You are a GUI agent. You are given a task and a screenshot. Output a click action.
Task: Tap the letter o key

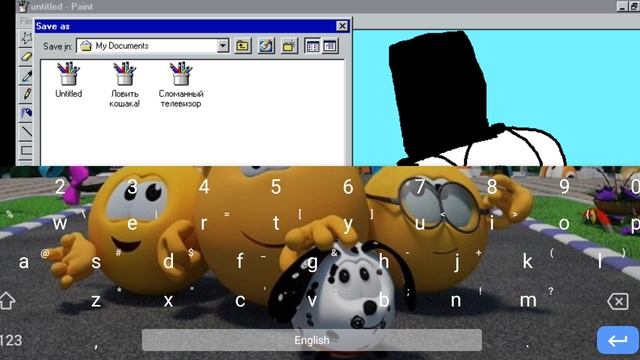(564, 224)
